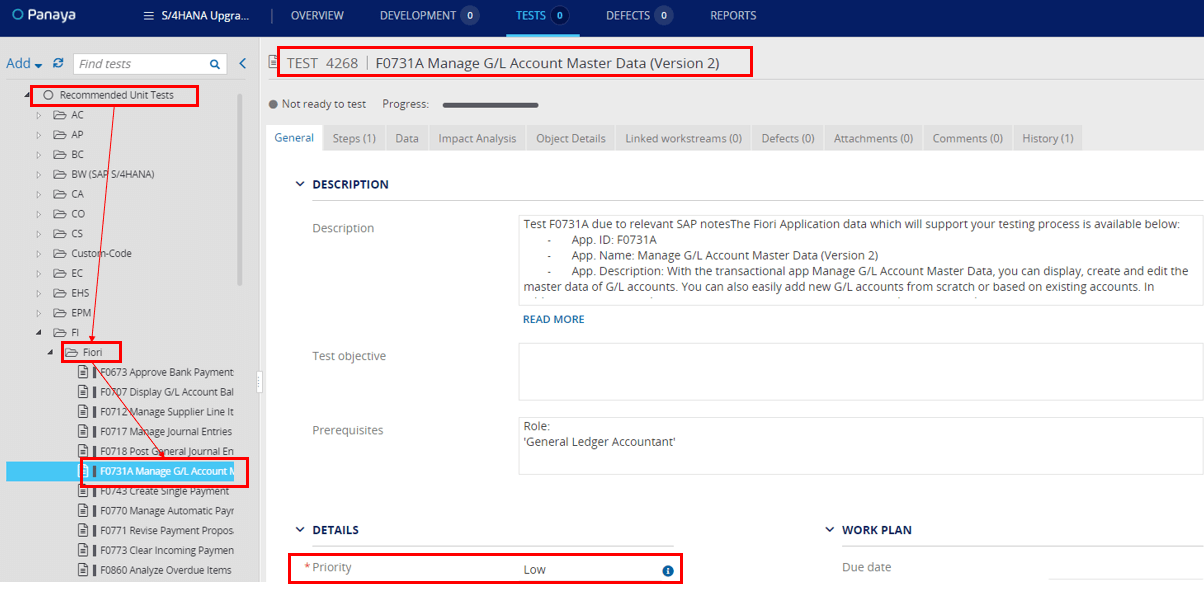Collapse the left tree panel
The image size is (1204, 595).
click(242, 64)
